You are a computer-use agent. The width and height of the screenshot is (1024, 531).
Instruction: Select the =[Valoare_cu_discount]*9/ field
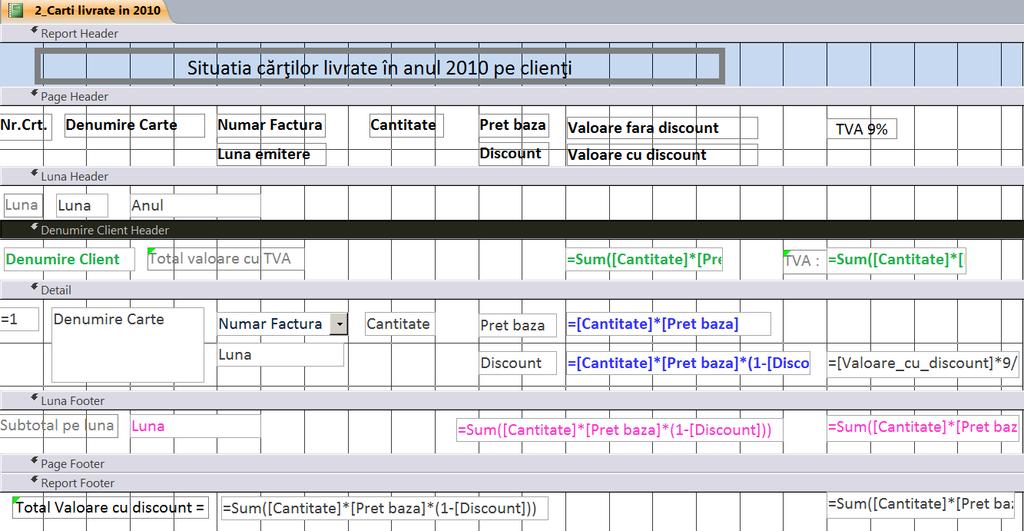923,363
